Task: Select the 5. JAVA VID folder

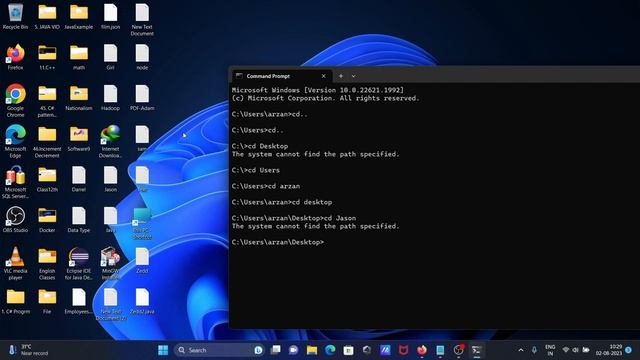Action: (47, 16)
